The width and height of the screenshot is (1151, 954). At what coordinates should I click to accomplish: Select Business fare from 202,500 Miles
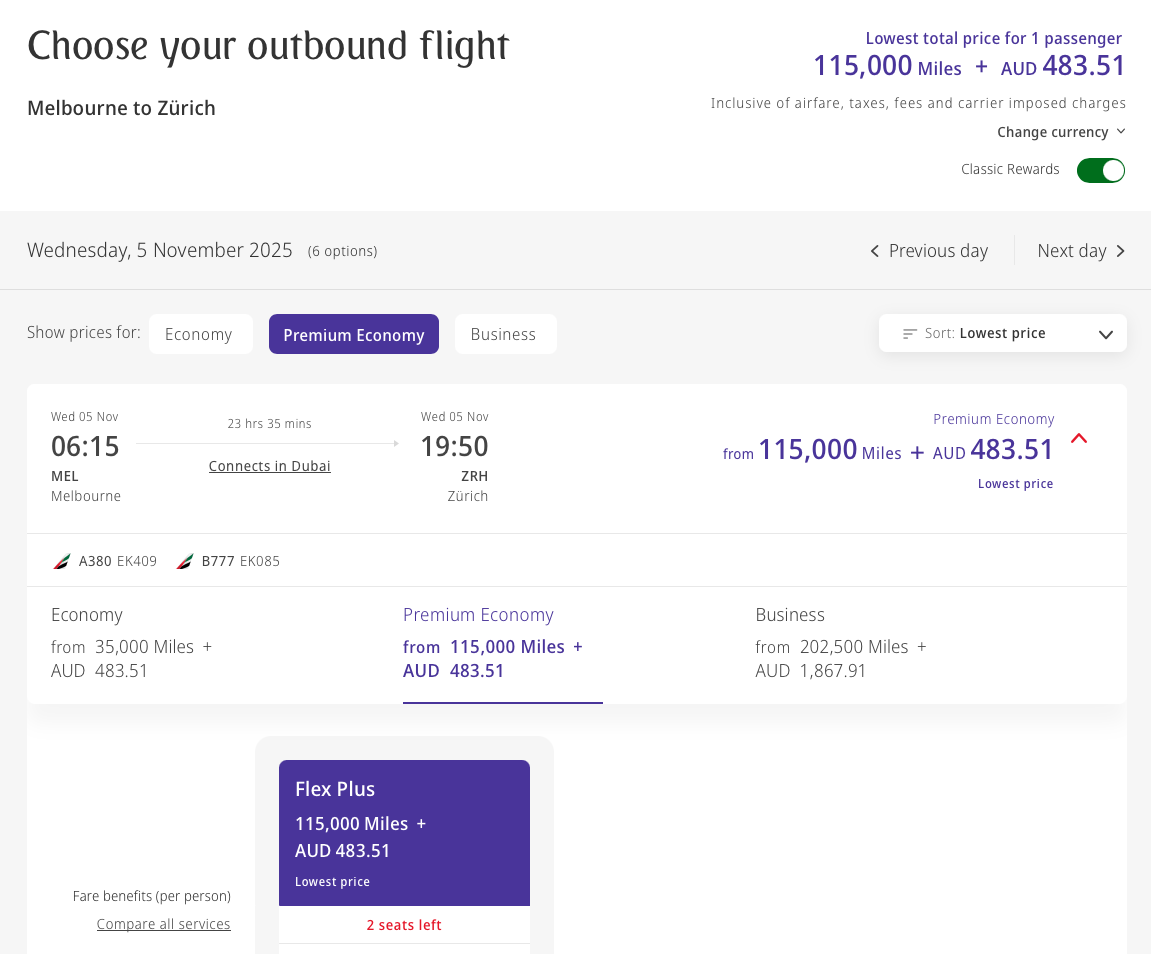pos(841,644)
